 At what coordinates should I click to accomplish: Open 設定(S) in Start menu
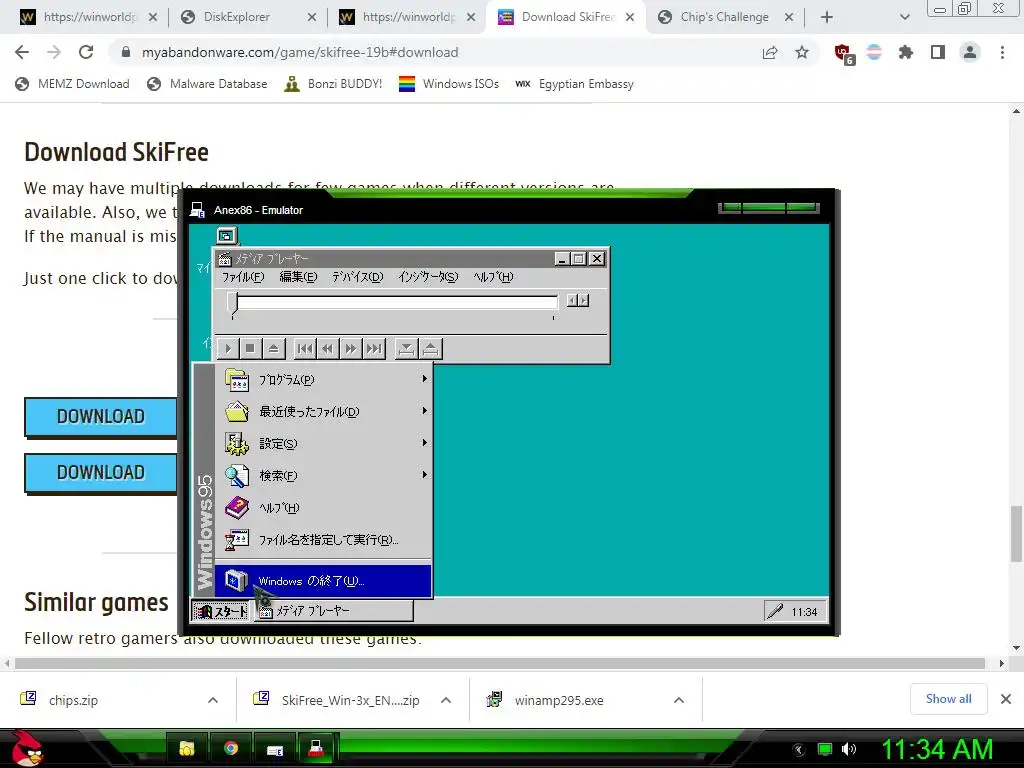(x=324, y=443)
